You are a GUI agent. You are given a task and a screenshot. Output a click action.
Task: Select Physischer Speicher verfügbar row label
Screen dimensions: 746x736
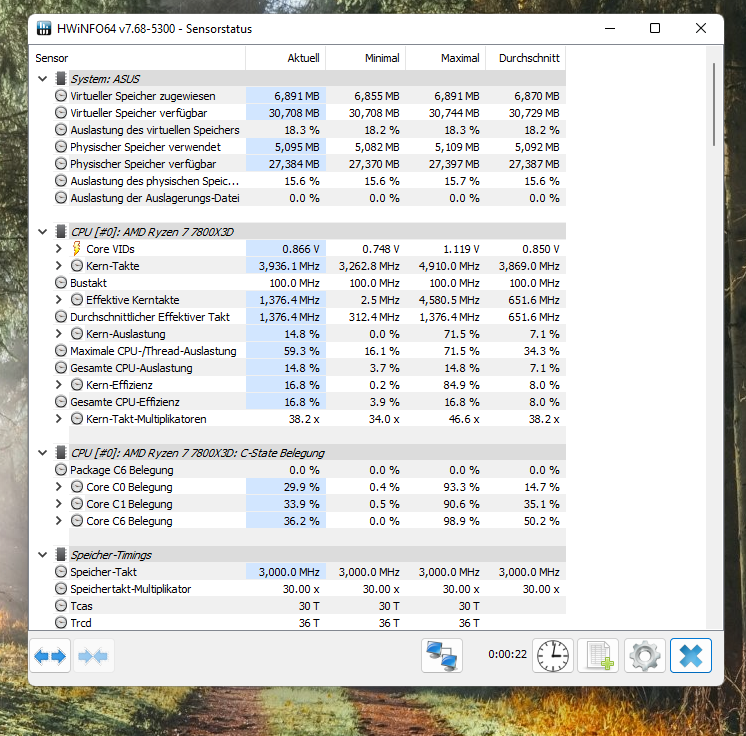pyautogui.click(x=143, y=164)
